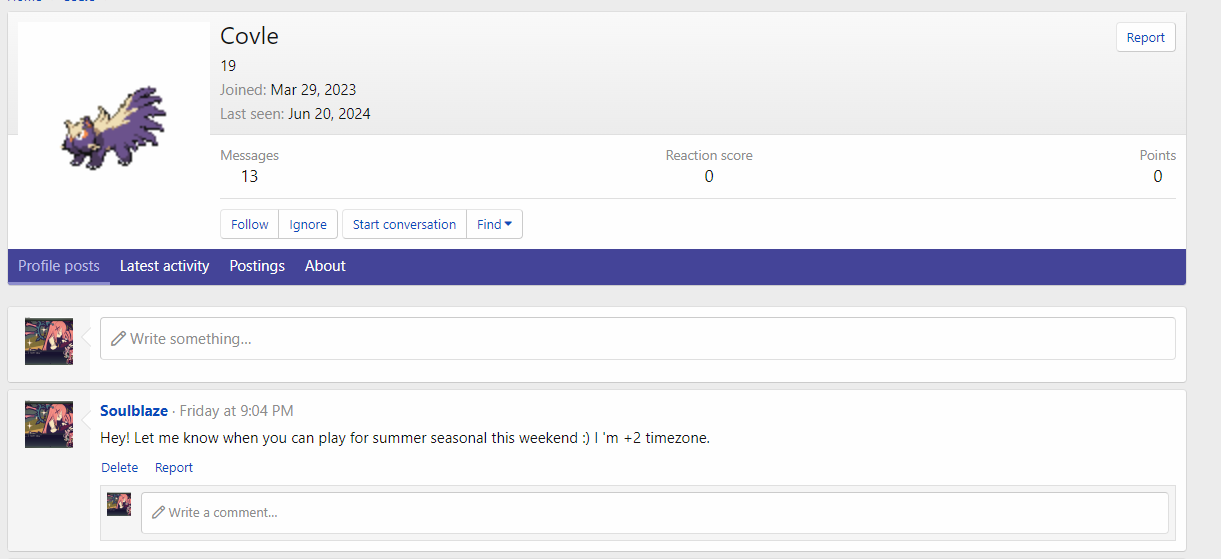1221x559 pixels.
Task: Report Soulblaze's profile post
Action: (174, 467)
